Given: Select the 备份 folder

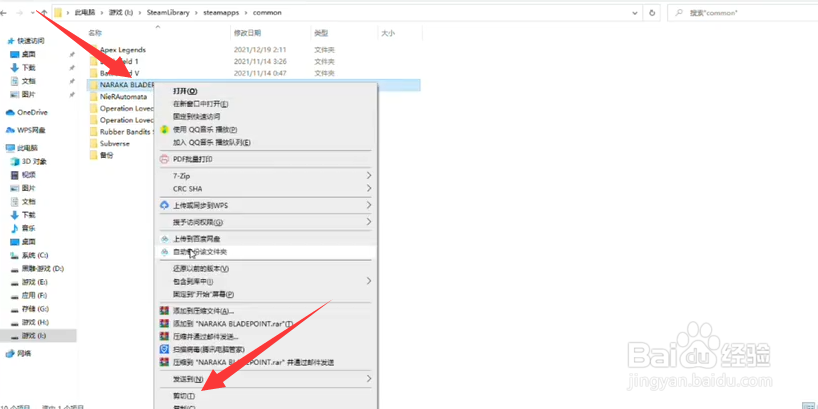Looking at the screenshot, I should [x=106, y=155].
